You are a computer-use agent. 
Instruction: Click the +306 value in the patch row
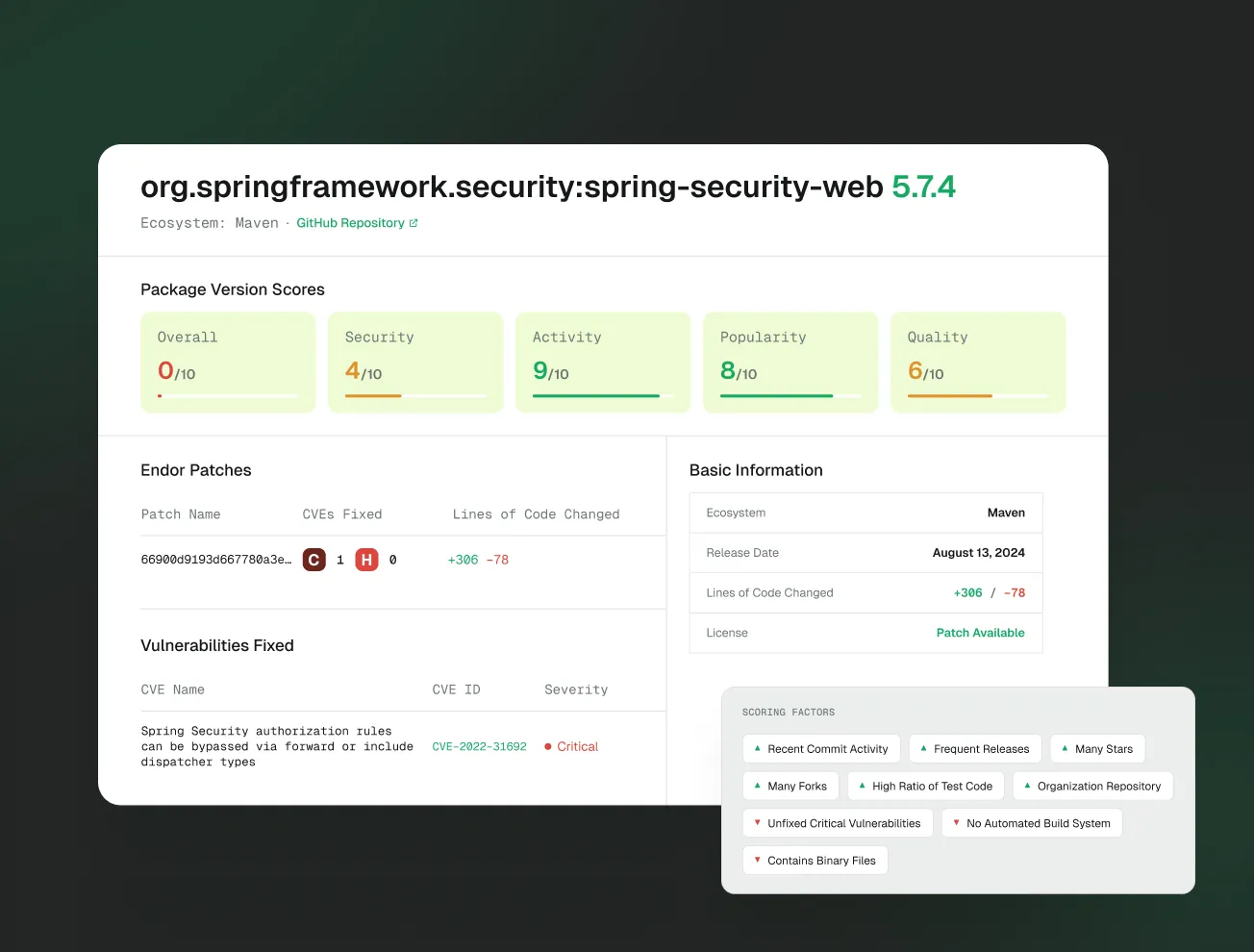[x=463, y=560]
